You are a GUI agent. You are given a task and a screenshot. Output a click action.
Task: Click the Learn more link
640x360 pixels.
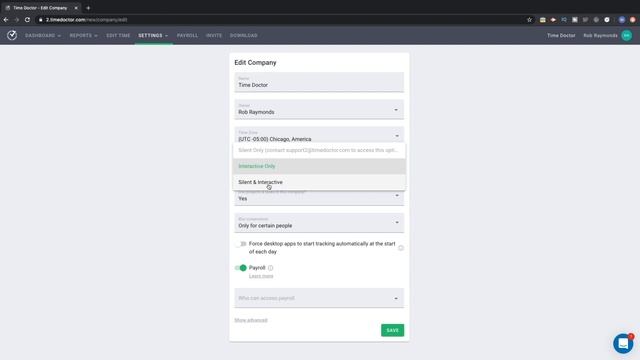click(261, 276)
